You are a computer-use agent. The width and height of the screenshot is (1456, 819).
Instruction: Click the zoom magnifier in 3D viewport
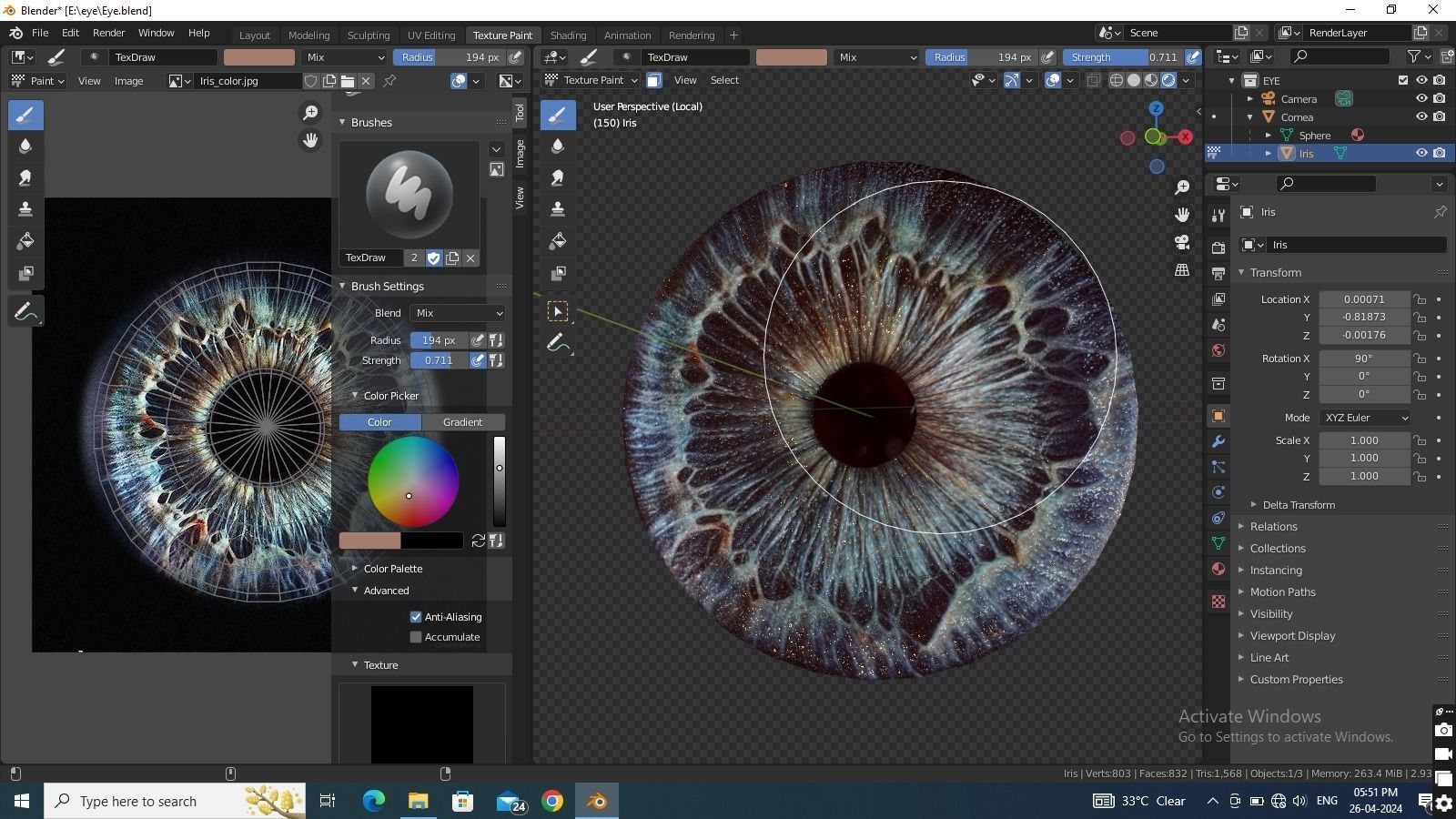coord(1182,187)
